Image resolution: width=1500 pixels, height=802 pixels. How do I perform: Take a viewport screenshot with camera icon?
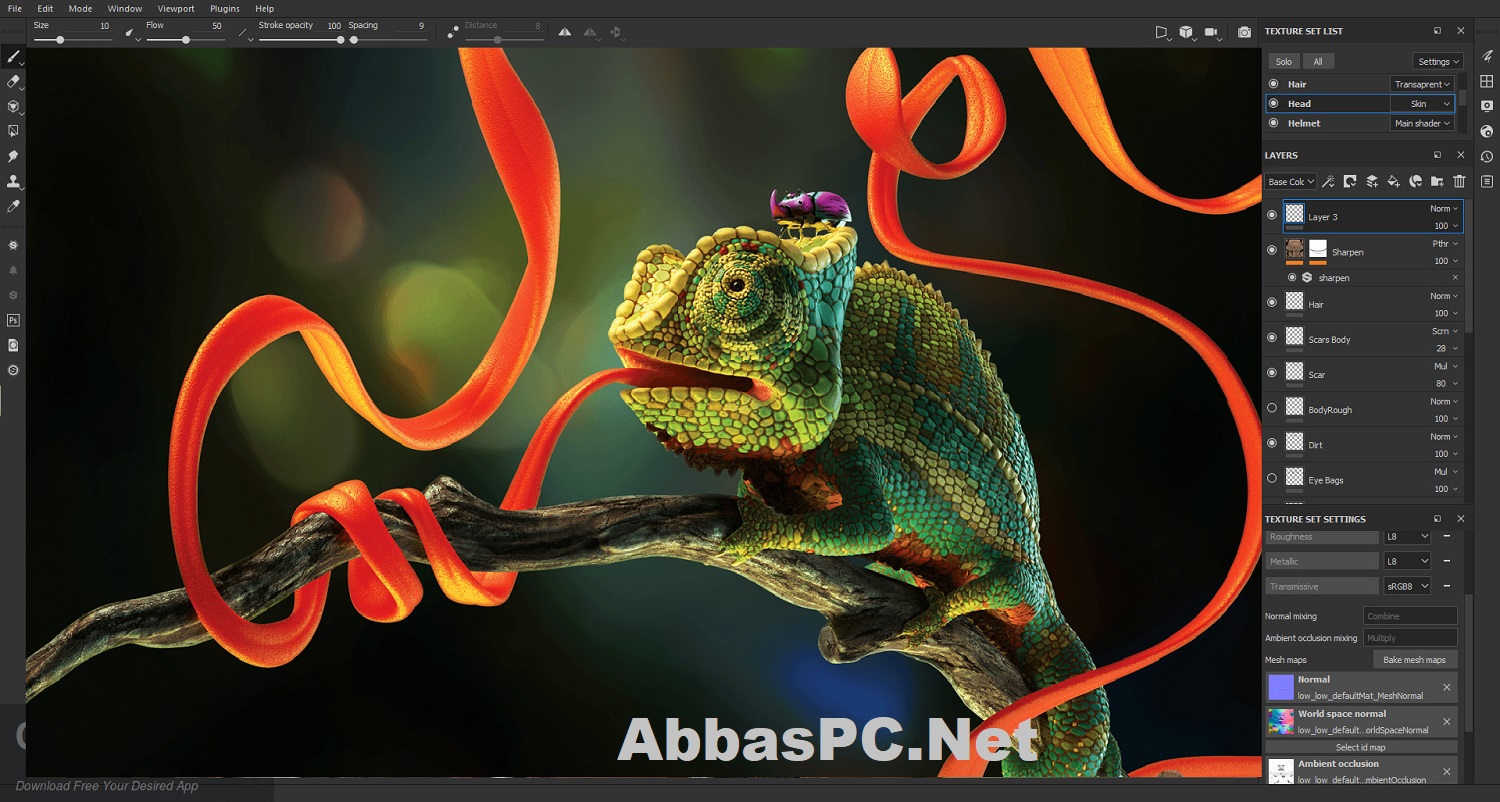(1244, 32)
